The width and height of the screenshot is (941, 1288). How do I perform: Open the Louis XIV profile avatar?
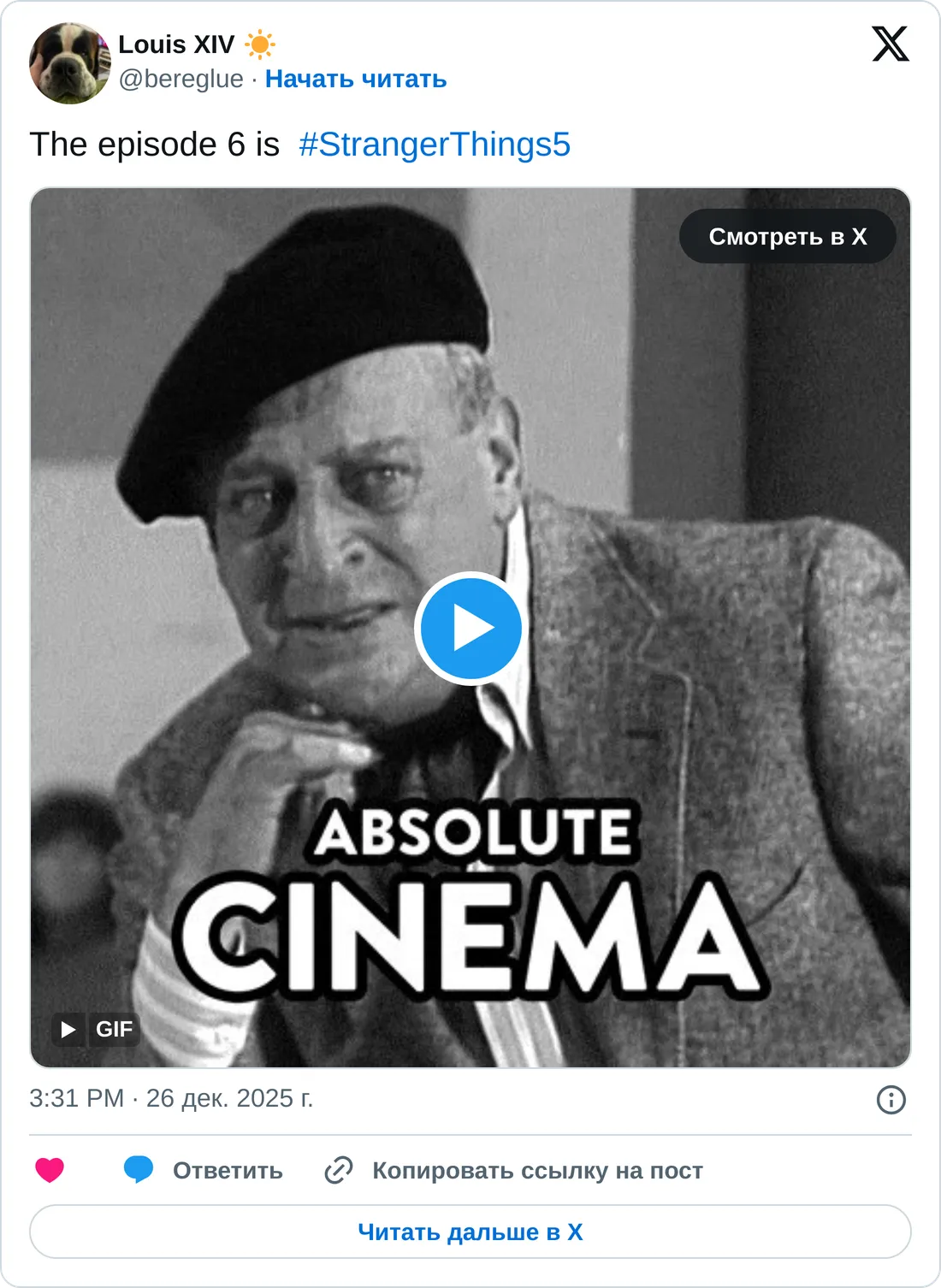[x=70, y=63]
